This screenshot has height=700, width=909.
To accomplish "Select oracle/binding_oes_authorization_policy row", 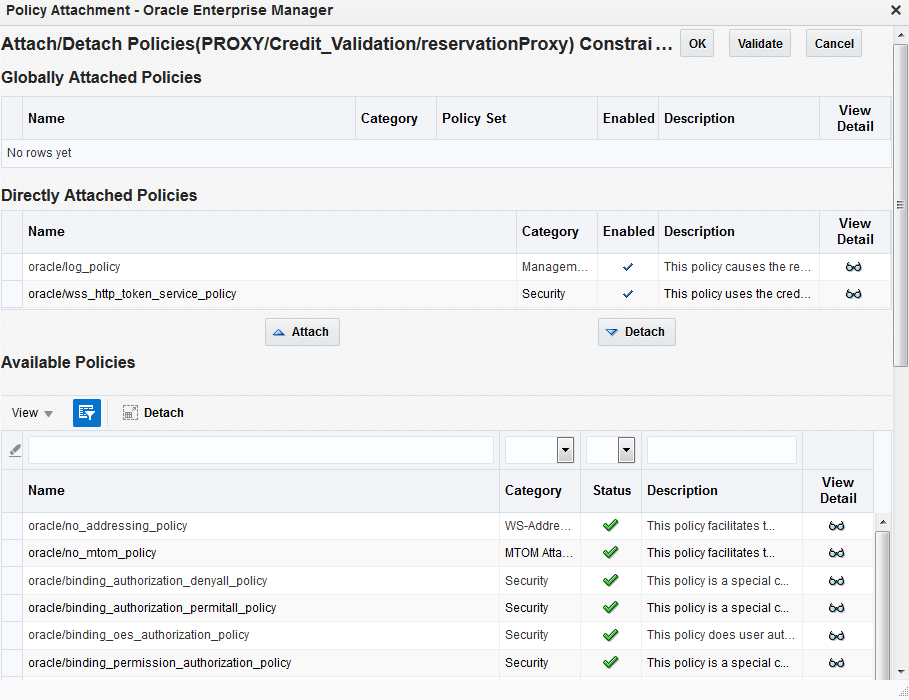I will 437,635.
